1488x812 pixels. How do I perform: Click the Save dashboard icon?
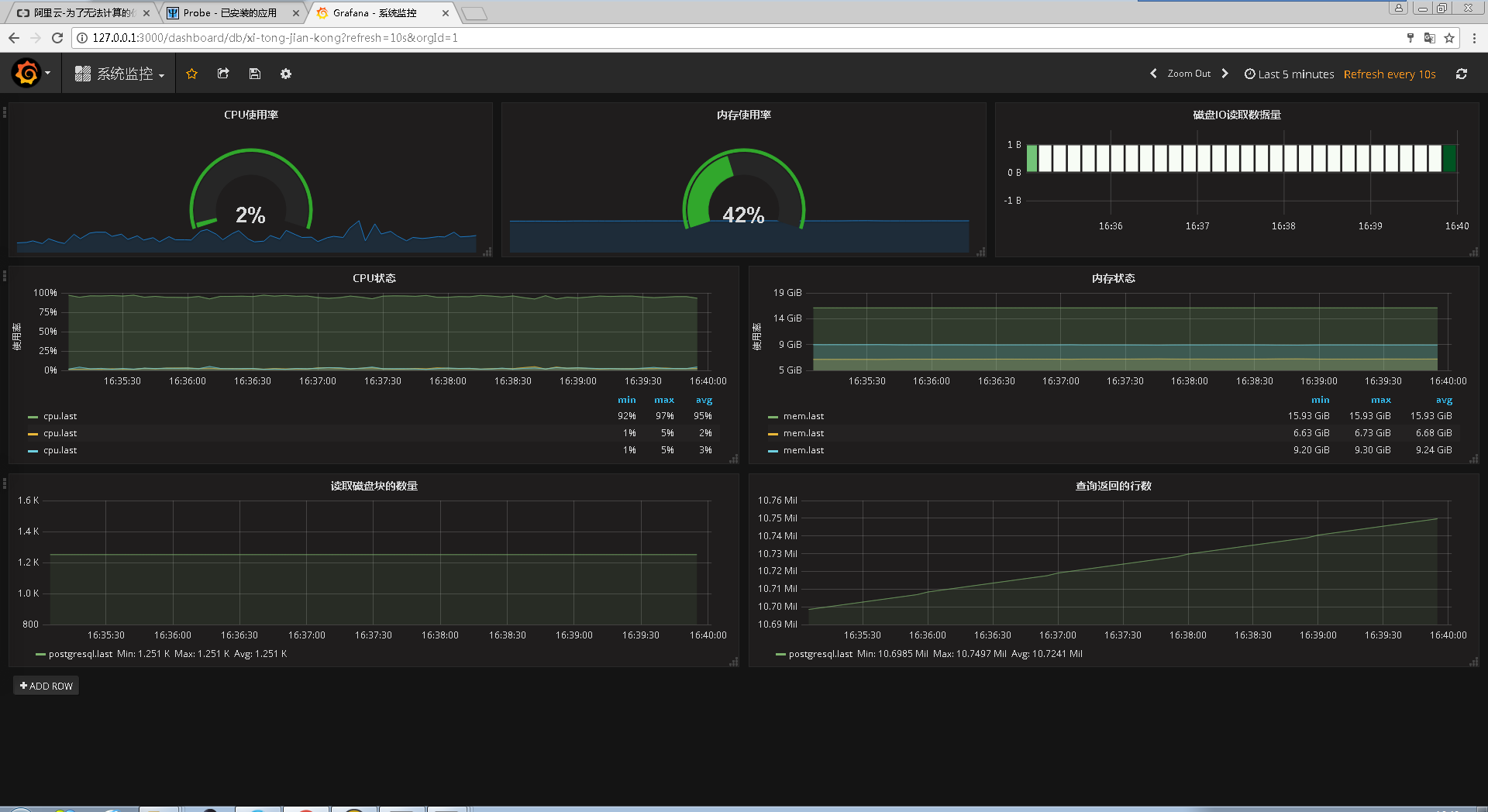[254, 74]
